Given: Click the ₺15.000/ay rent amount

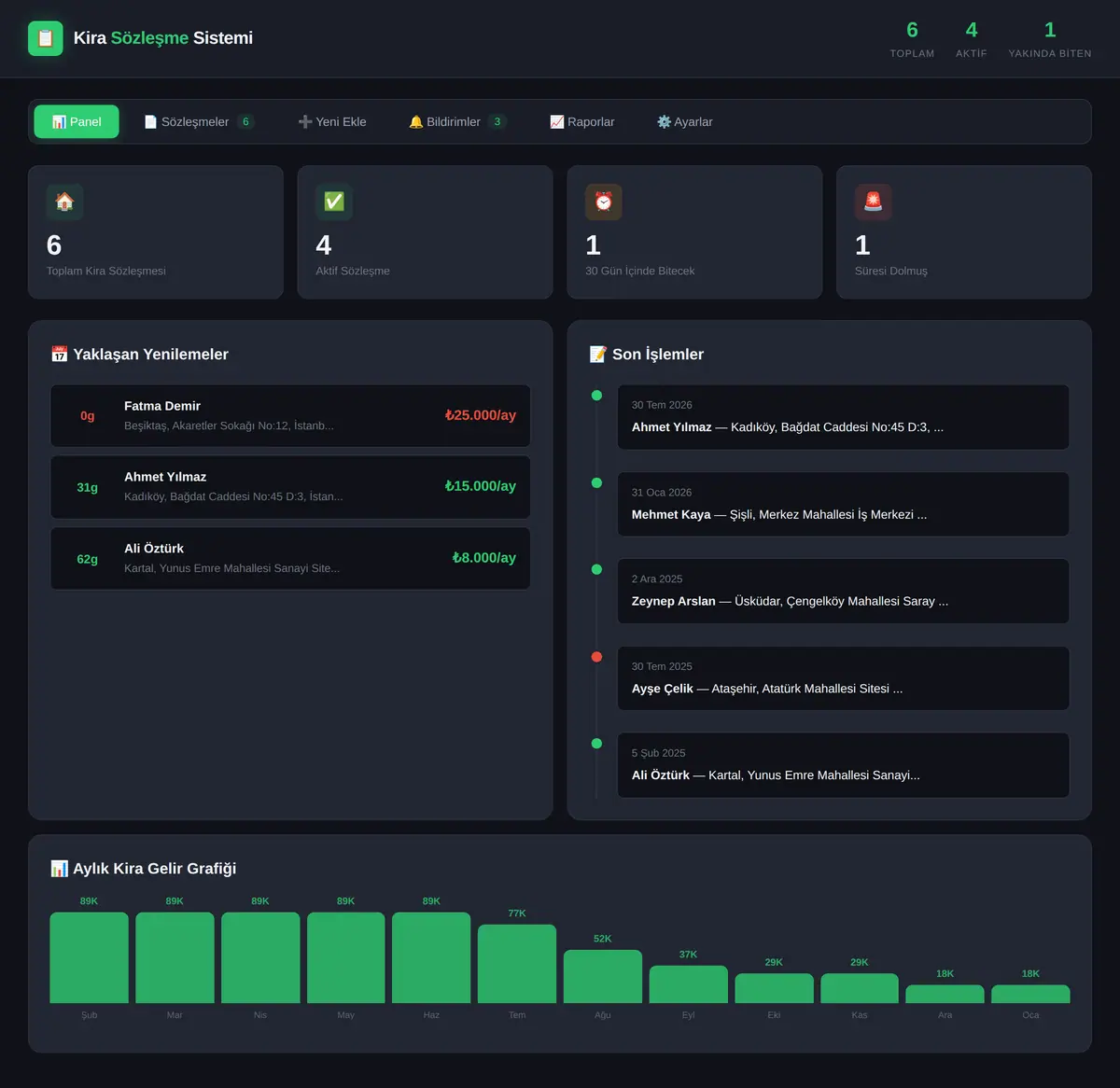Looking at the screenshot, I should pyautogui.click(x=481, y=486).
